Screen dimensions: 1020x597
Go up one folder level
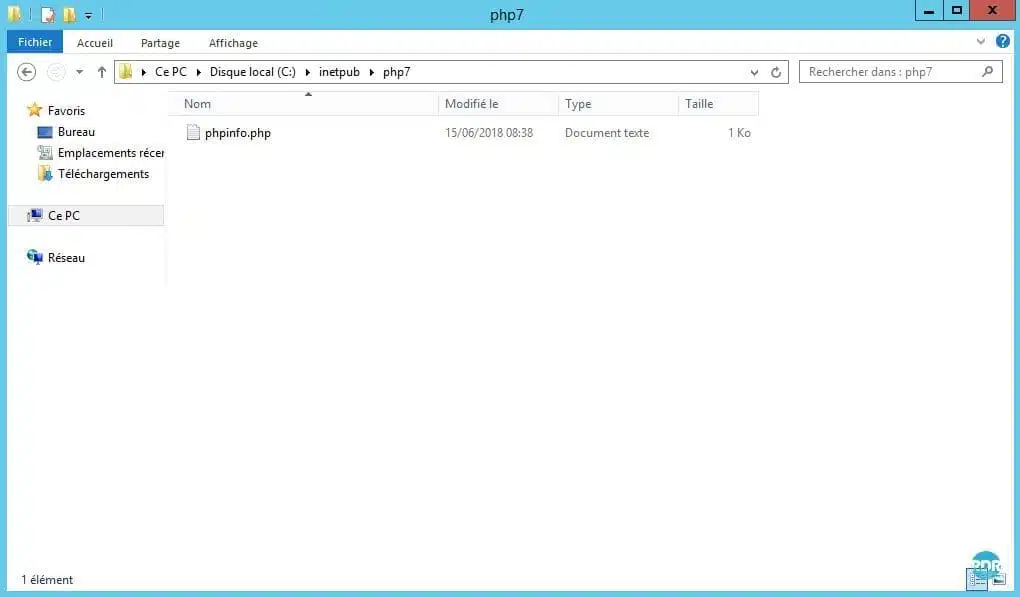pos(101,72)
